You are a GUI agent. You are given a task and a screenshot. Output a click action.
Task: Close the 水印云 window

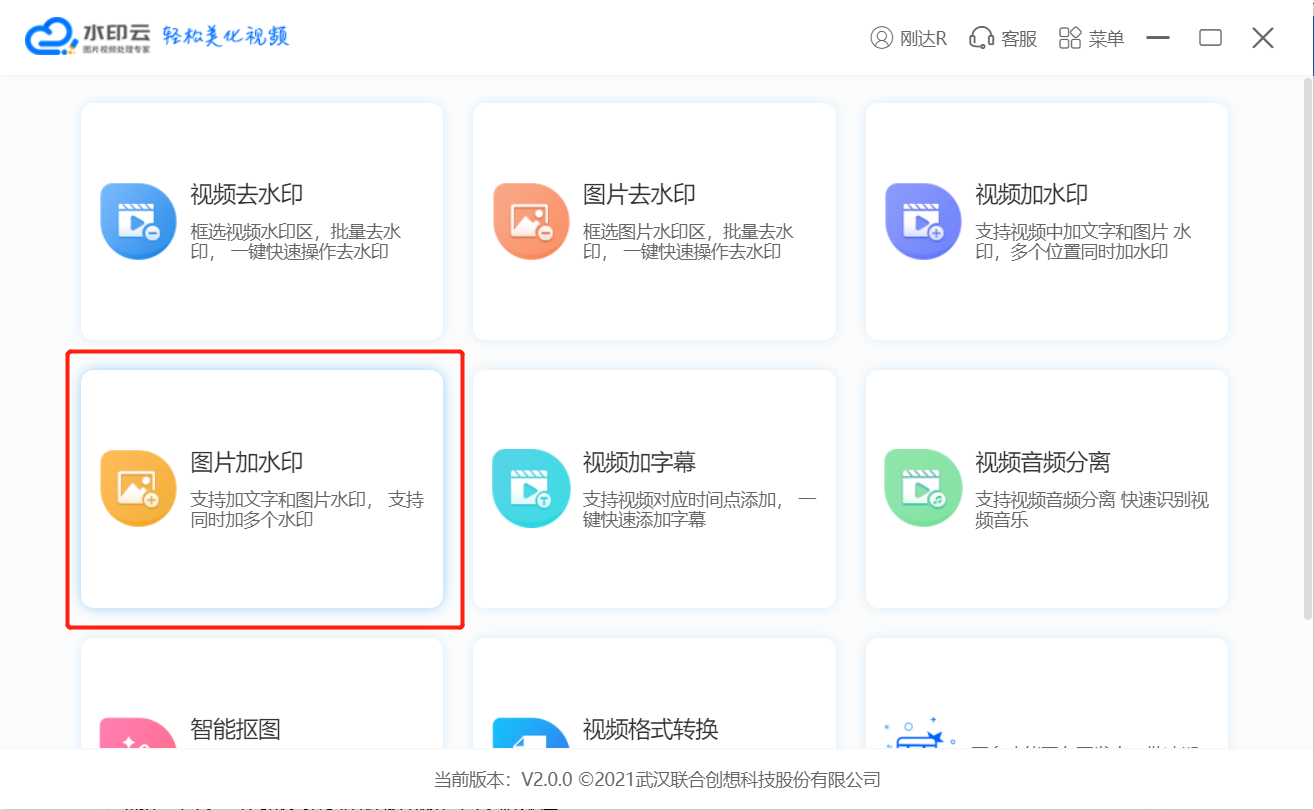pyautogui.click(x=1263, y=38)
